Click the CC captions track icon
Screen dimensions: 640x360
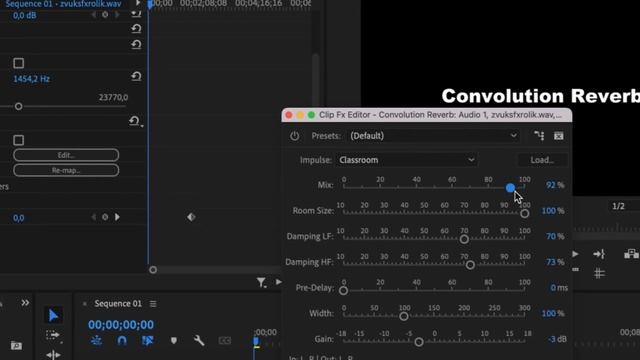225,340
